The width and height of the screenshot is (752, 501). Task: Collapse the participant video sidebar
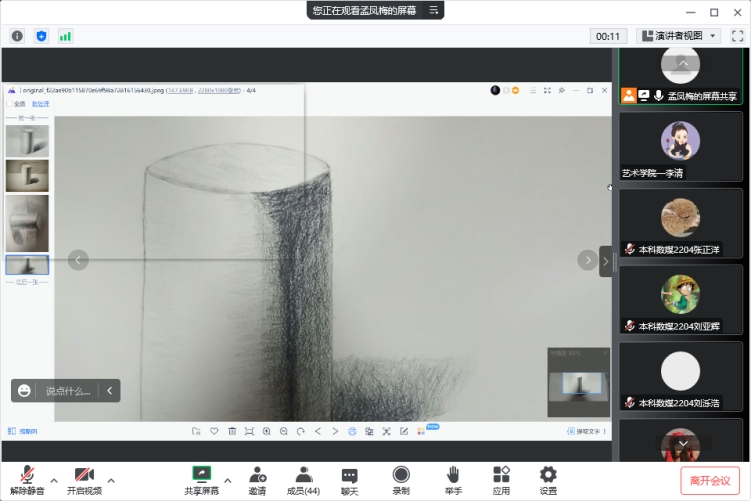click(605, 261)
